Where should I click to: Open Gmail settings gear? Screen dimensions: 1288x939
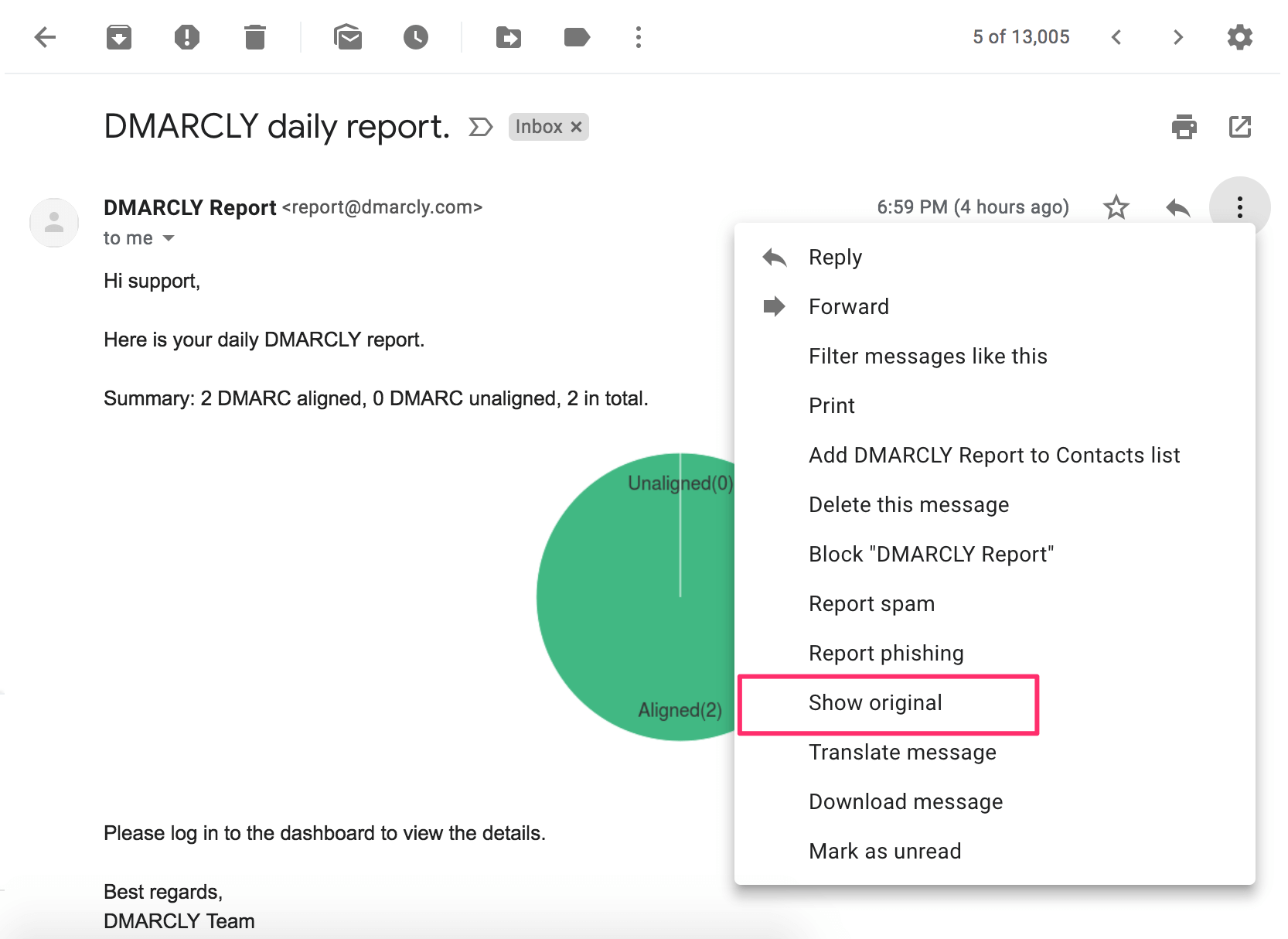(x=1240, y=36)
